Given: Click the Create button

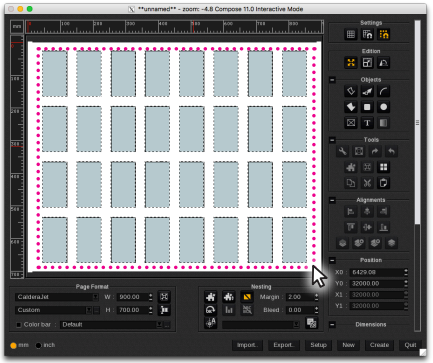Looking at the screenshot, I should pos(379,345).
